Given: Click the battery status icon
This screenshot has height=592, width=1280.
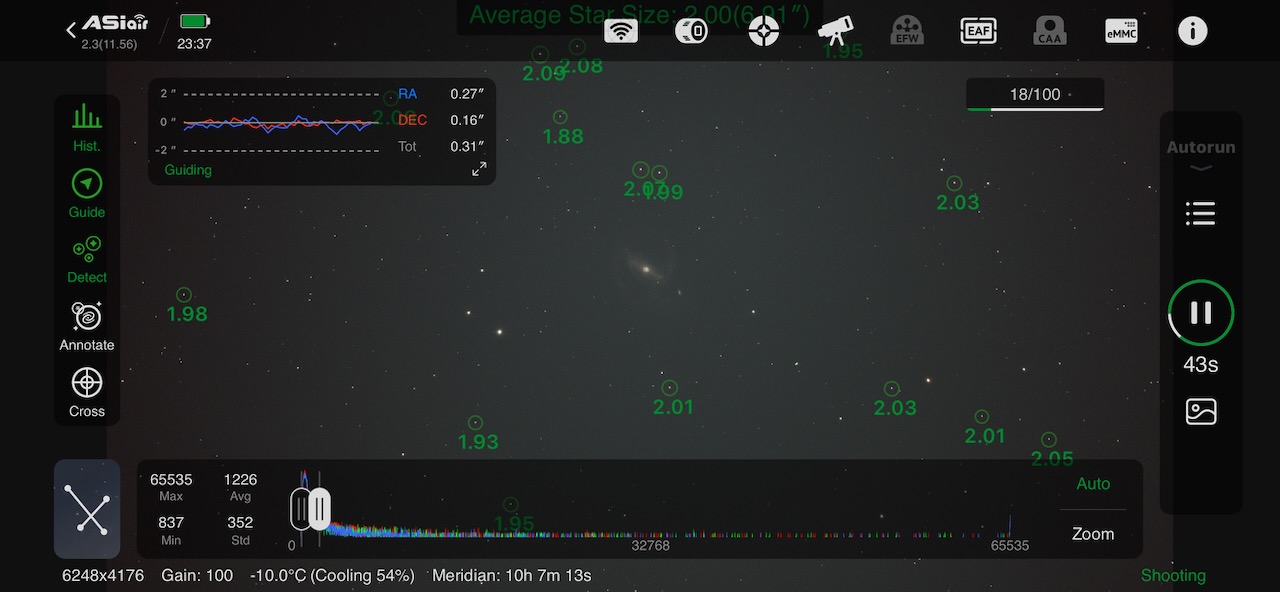Looking at the screenshot, I should coord(196,21).
